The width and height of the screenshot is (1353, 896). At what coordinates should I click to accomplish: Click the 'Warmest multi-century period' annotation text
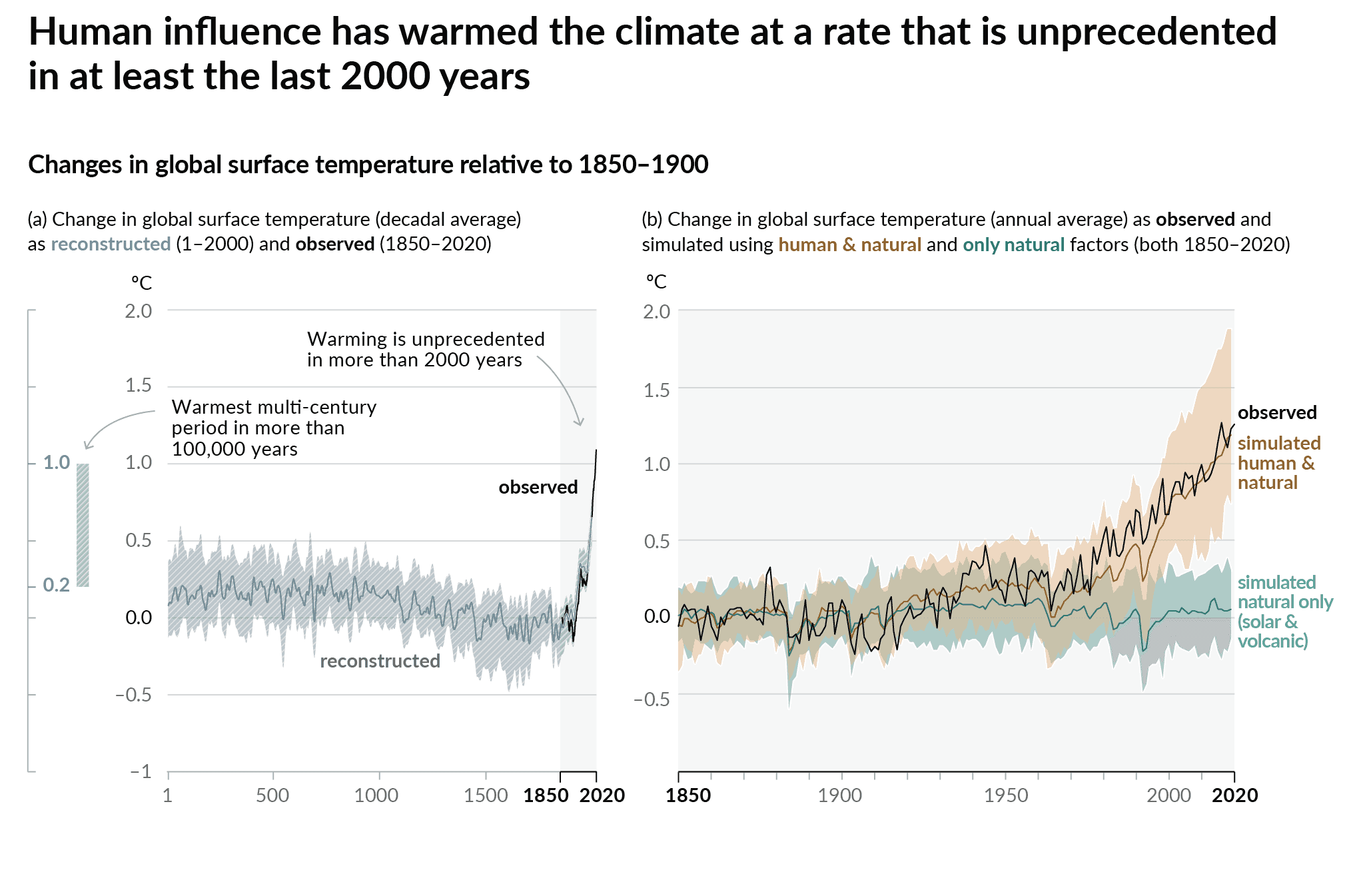pos(274,428)
